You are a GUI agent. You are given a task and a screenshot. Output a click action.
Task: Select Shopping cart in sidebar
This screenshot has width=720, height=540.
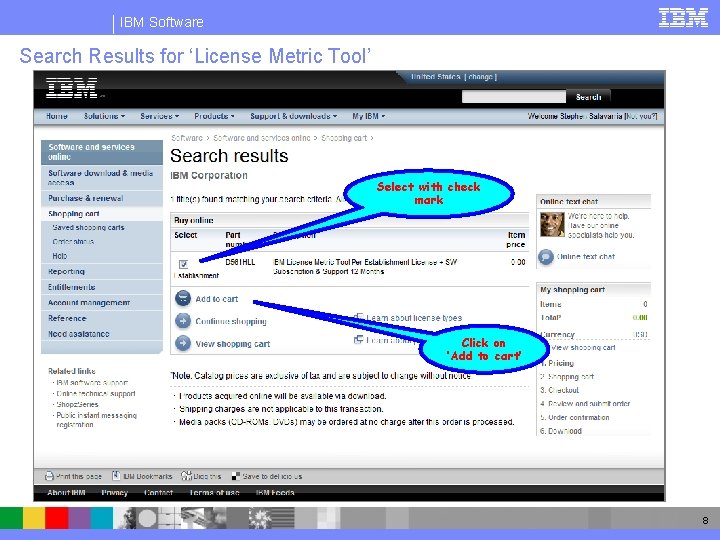pos(101,214)
